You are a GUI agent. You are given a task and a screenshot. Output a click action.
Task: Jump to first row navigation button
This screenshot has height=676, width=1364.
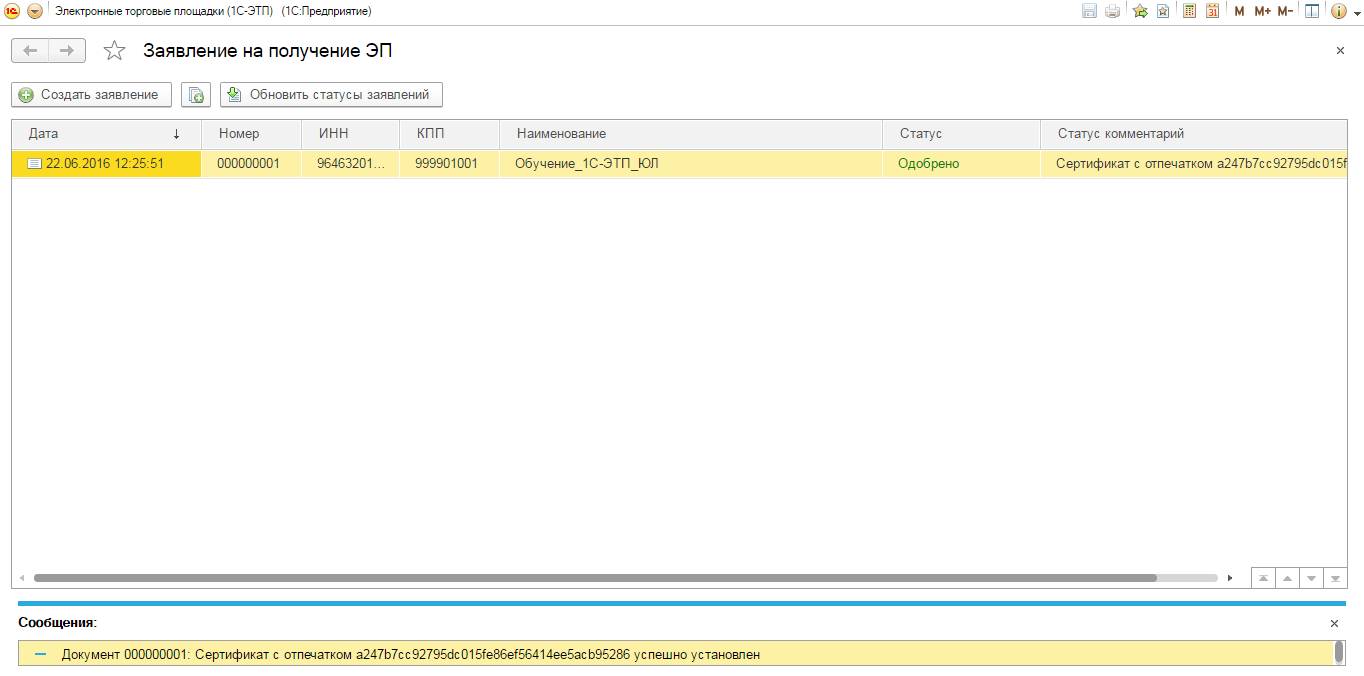tap(1265, 578)
